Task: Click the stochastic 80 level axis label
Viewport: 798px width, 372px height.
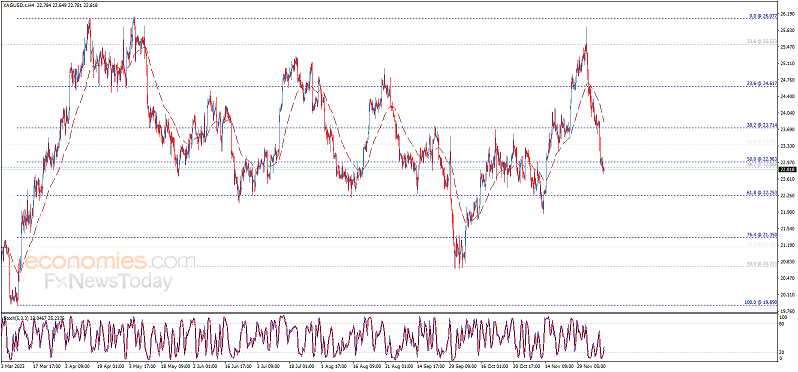Action: click(782, 323)
